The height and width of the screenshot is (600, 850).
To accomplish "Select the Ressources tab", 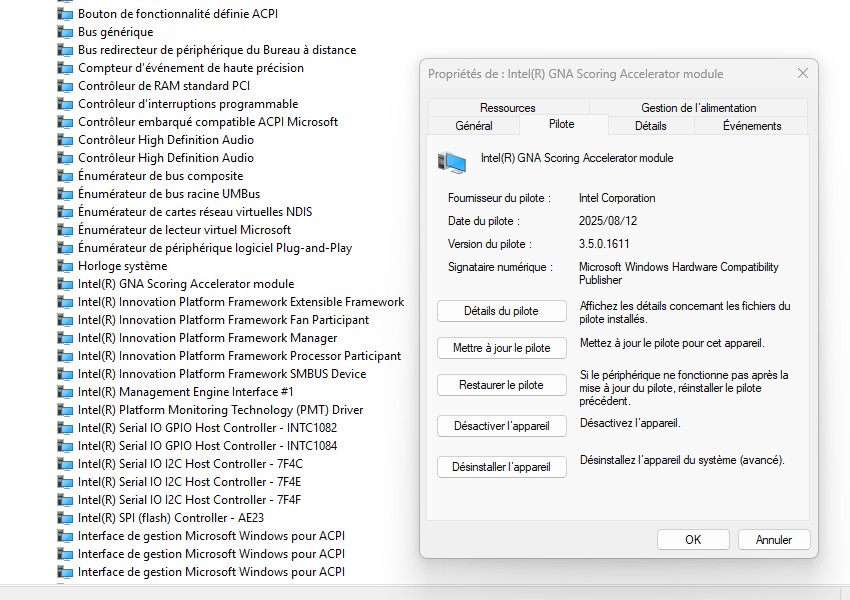I will [x=507, y=107].
